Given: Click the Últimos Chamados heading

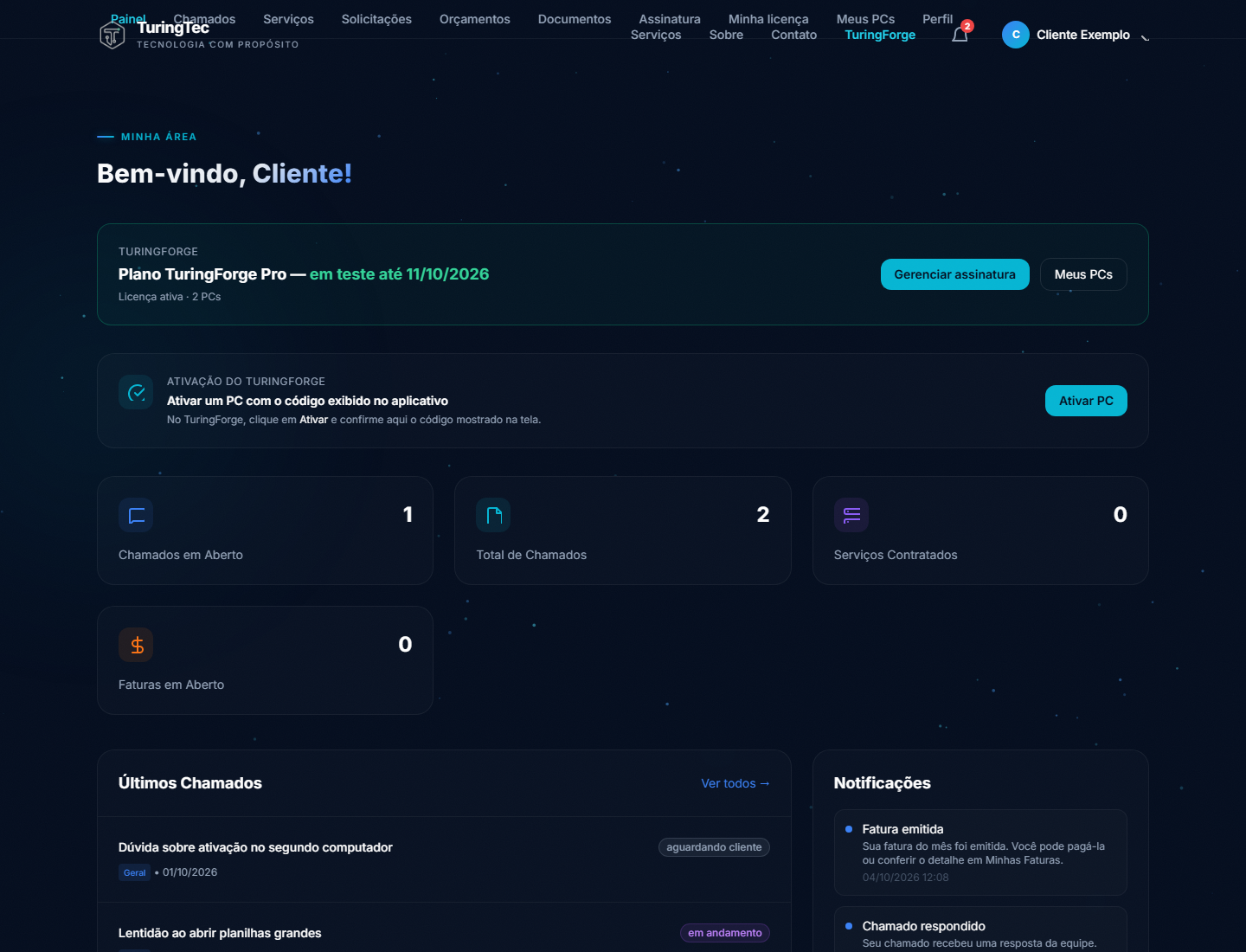Looking at the screenshot, I should [190, 783].
